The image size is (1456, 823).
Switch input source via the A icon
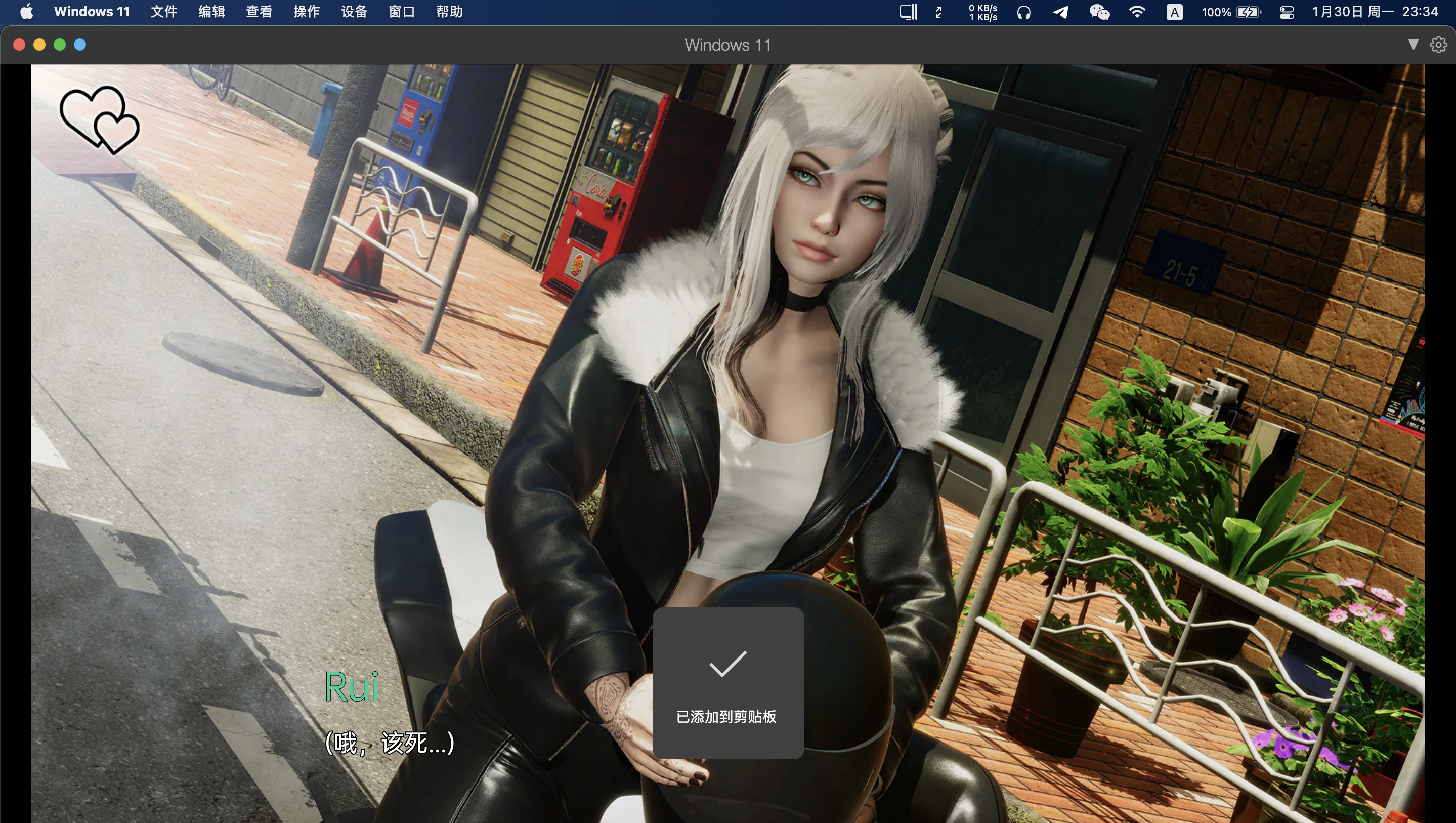click(x=1174, y=12)
